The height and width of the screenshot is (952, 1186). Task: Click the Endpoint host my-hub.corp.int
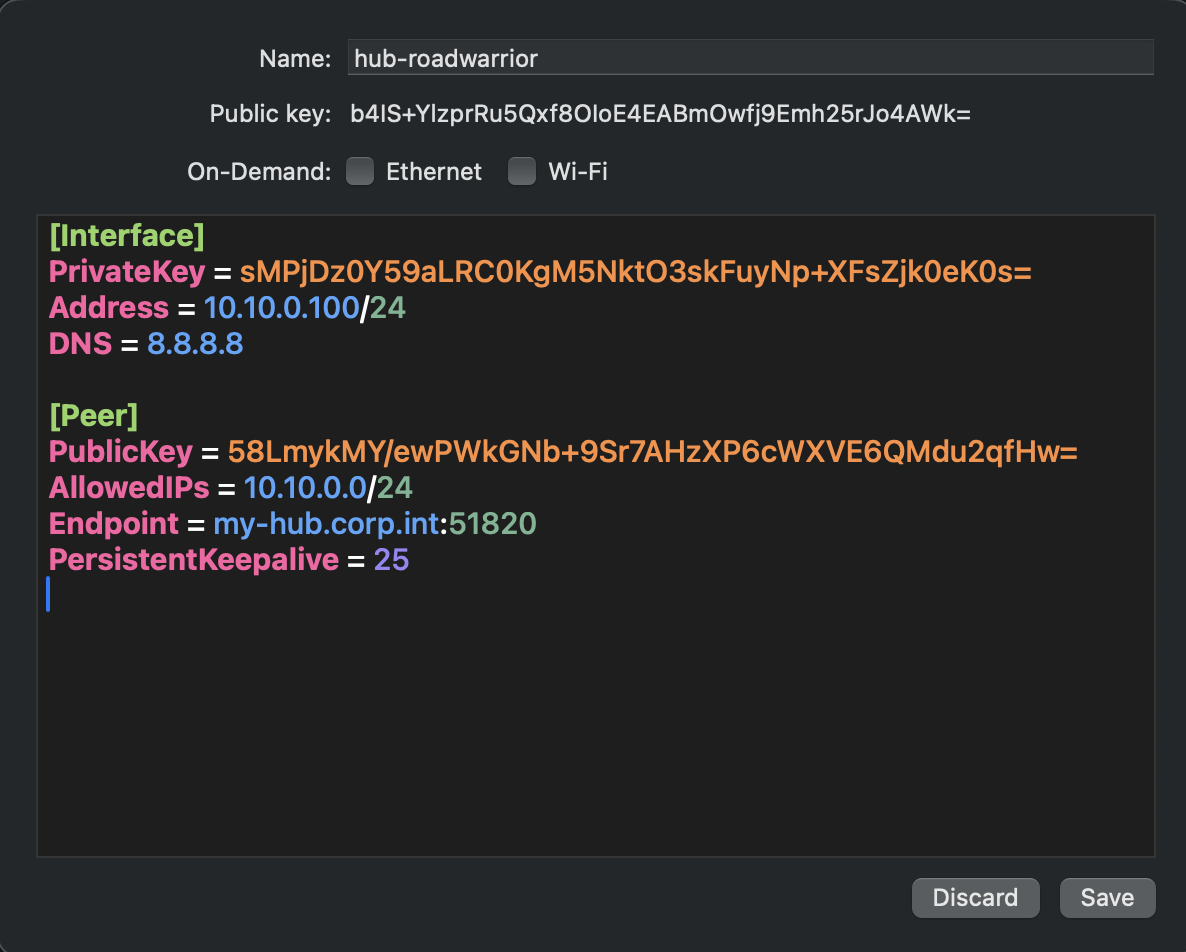pos(327,524)
